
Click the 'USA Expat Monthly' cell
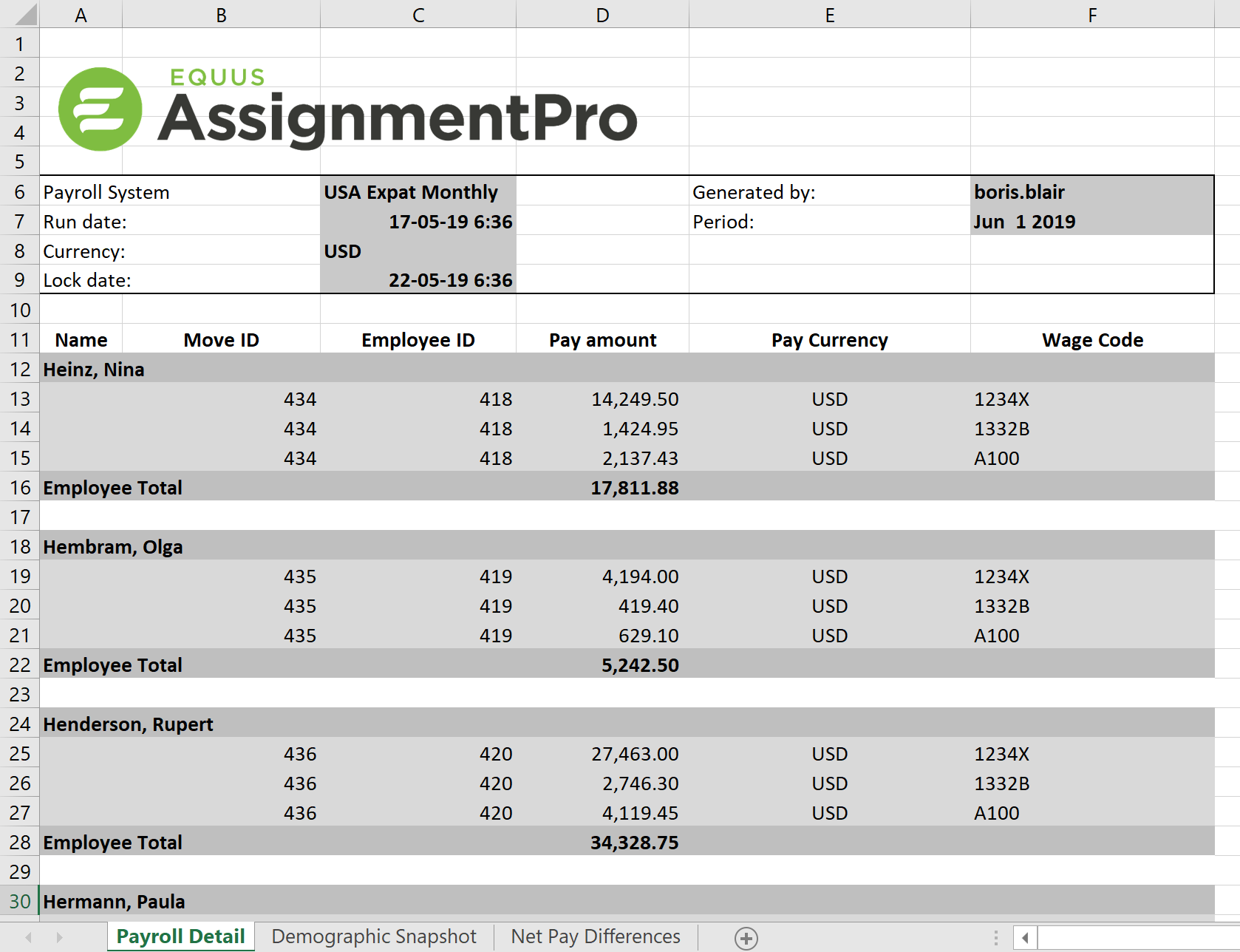tap(418, 191)
